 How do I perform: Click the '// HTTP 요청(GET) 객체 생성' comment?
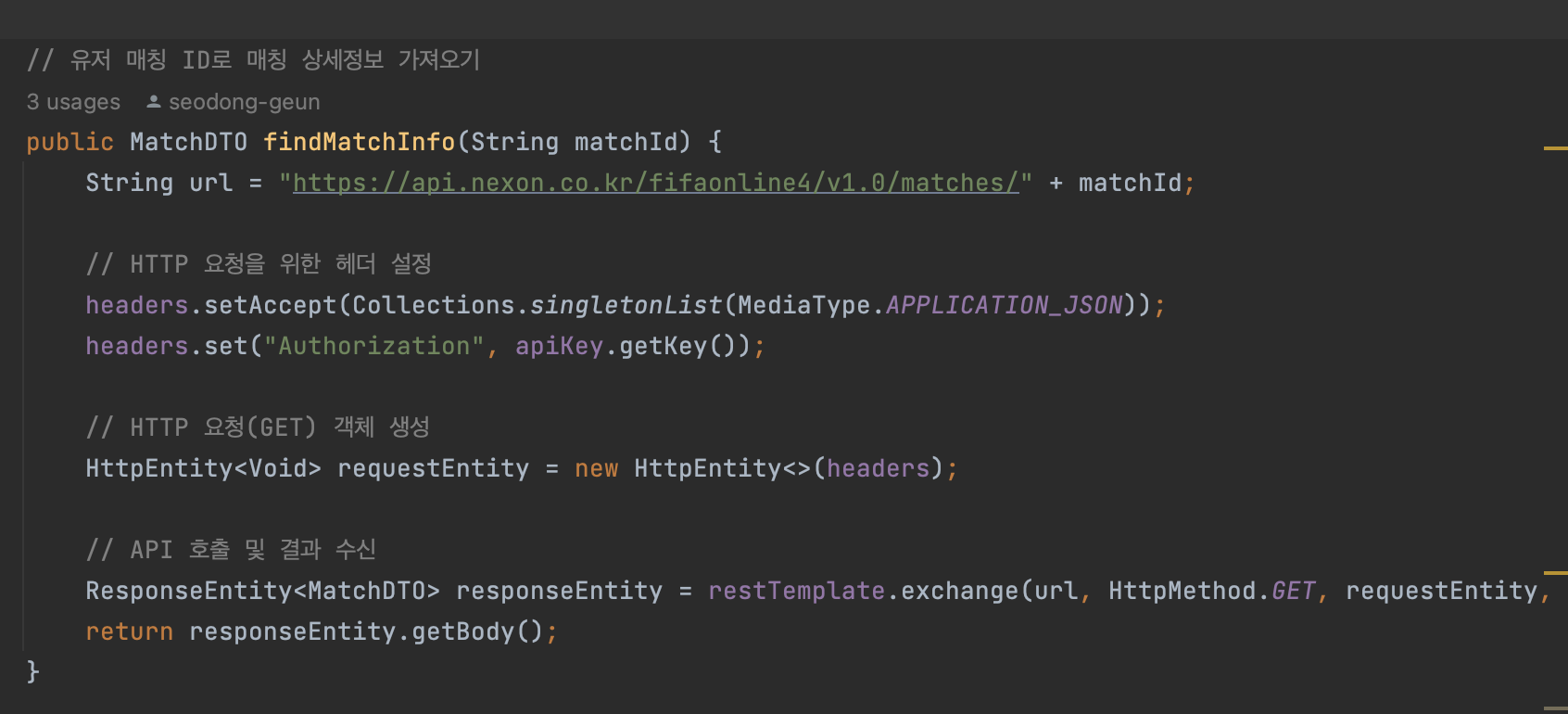258,427
